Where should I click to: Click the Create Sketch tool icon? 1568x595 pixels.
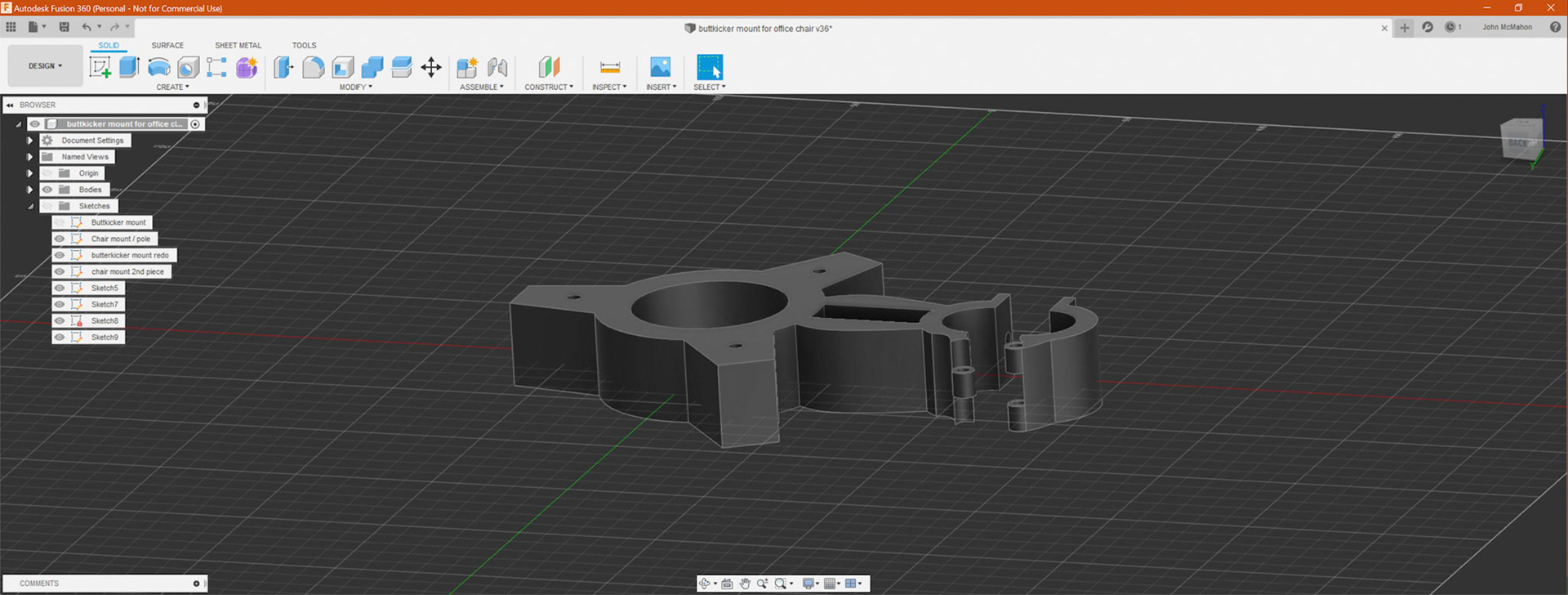[x=100, y=67]
